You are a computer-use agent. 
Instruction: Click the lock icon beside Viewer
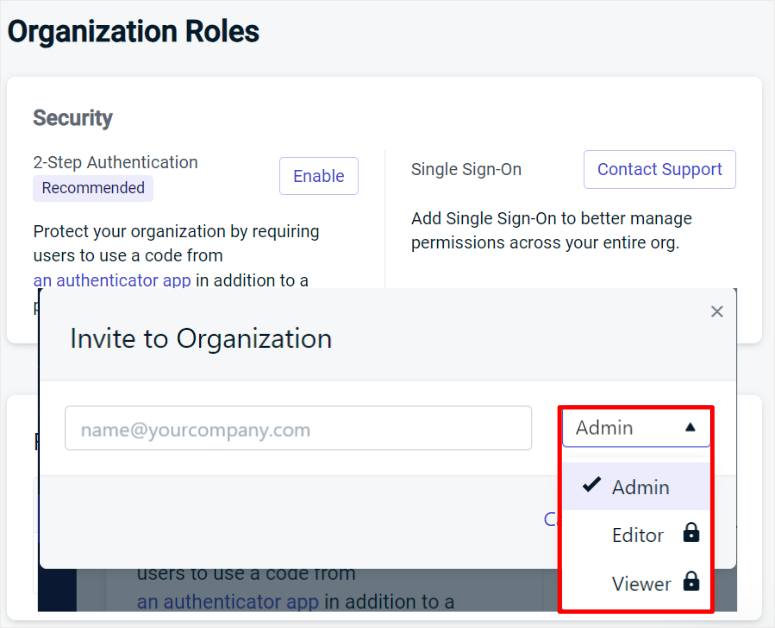(691, 581)
